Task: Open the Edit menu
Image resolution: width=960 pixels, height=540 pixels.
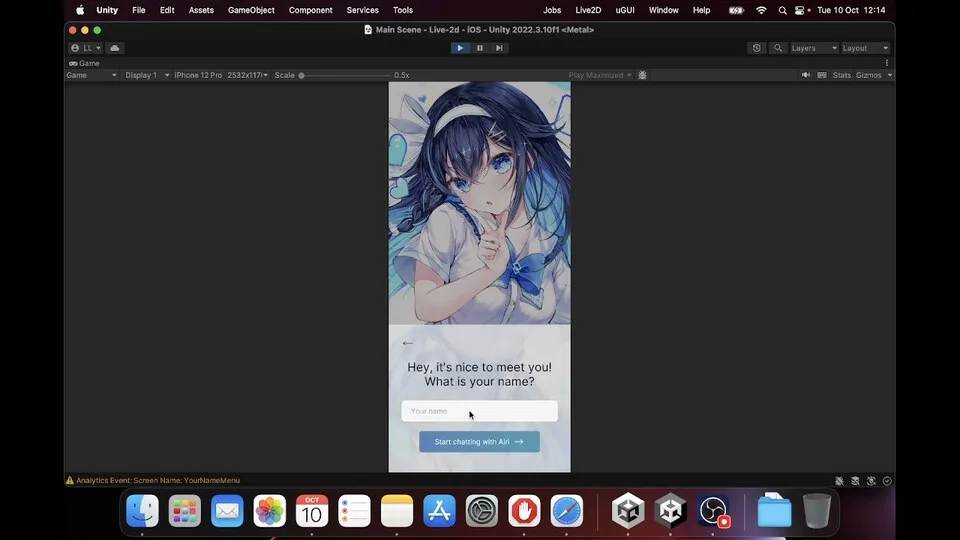Action: (167, 10)
